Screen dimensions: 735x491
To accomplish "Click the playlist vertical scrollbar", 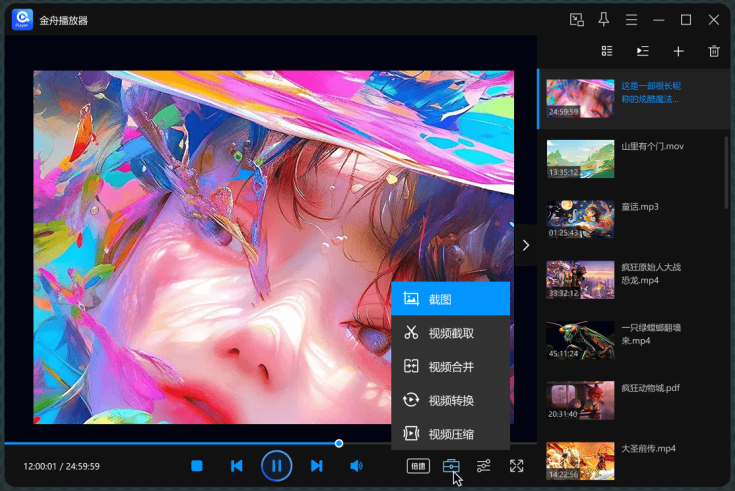I will [726, 172].
